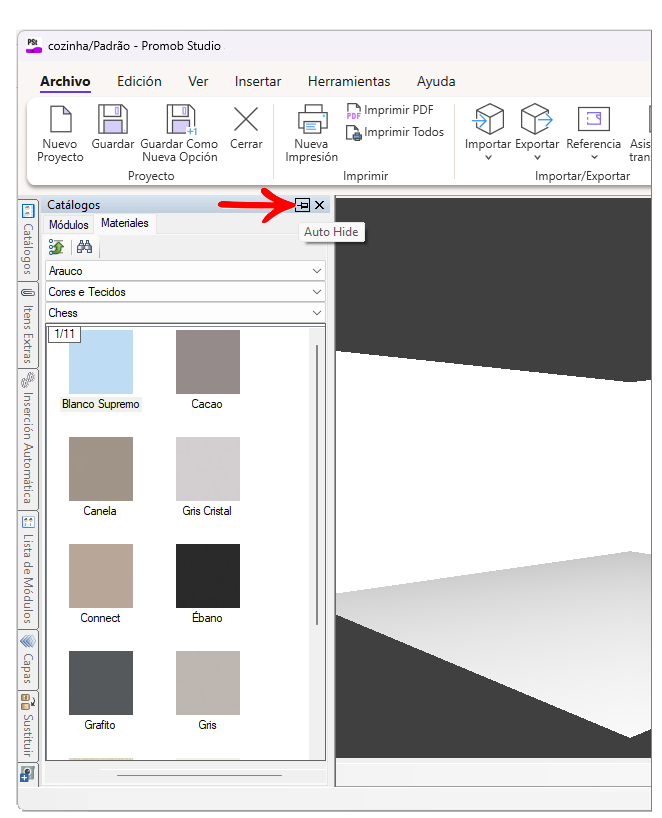Click the Referencia icon

point(594,119)
